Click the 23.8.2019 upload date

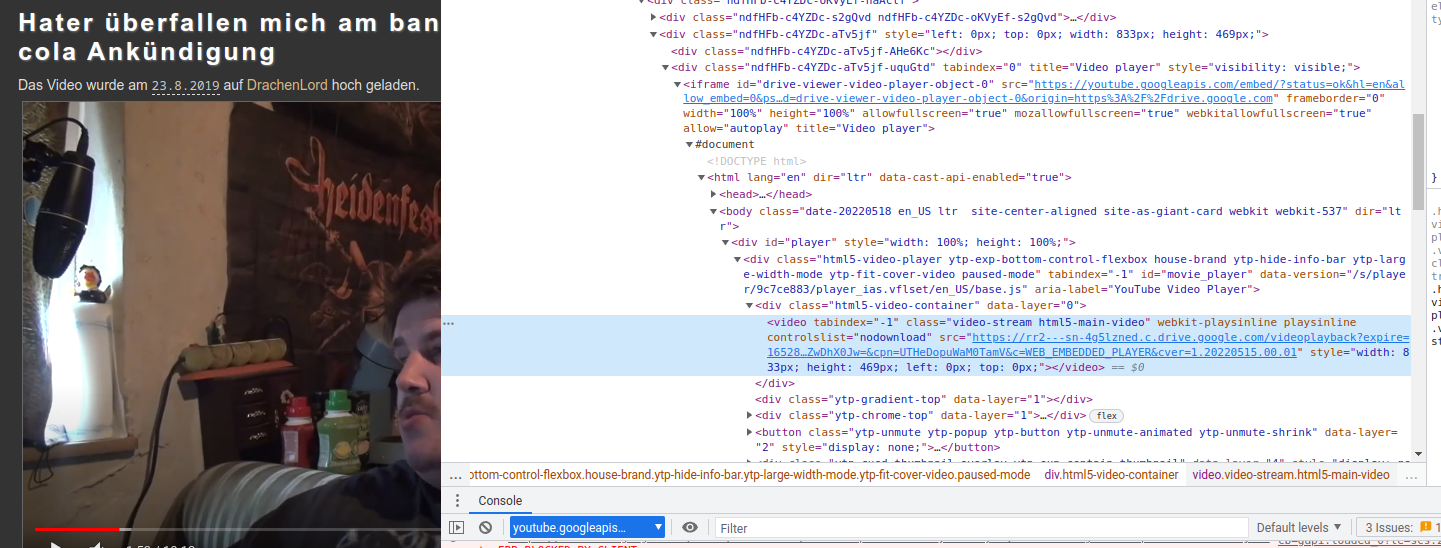point(185,86)
